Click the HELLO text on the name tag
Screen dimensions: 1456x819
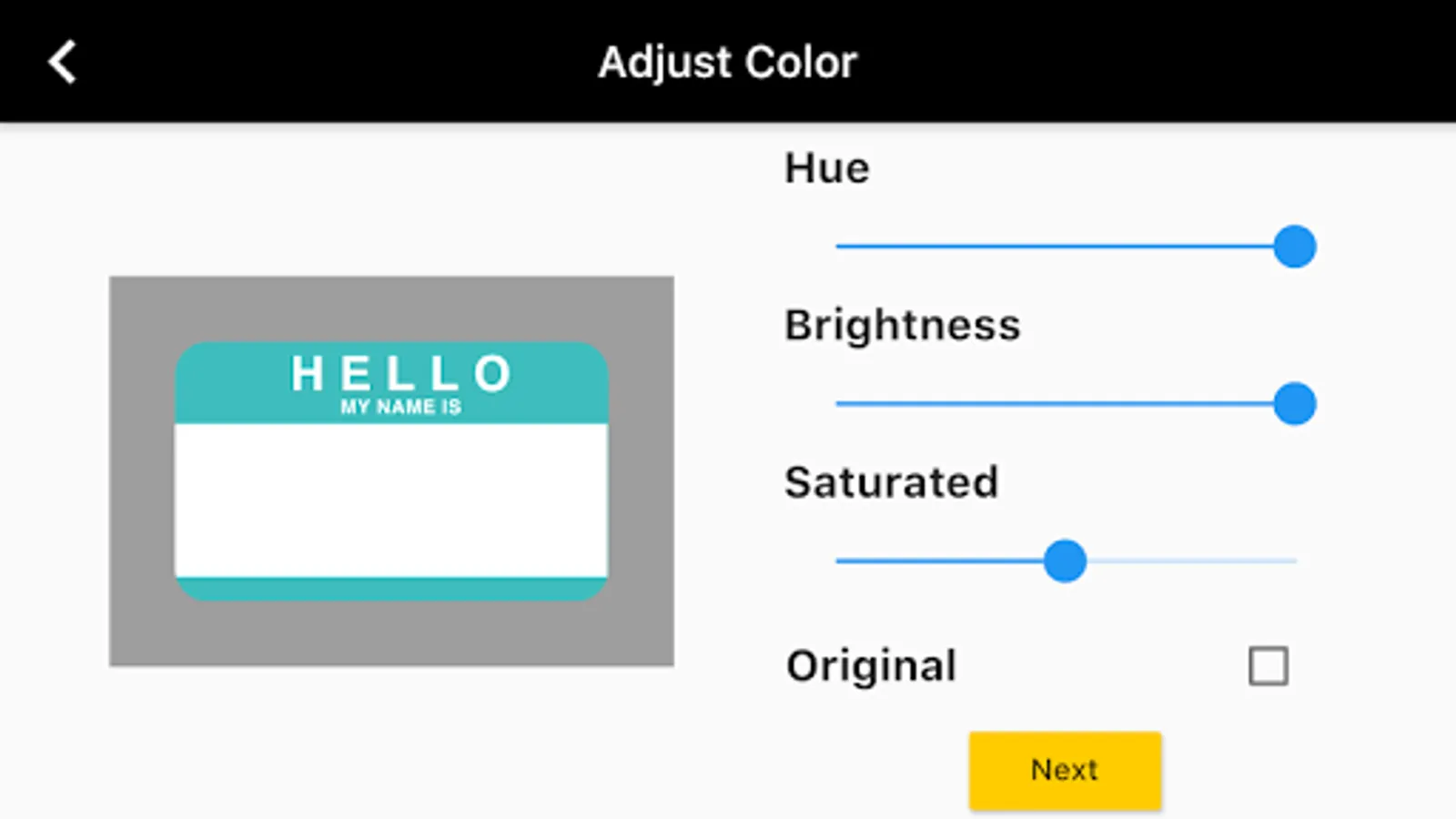[400, 373]
